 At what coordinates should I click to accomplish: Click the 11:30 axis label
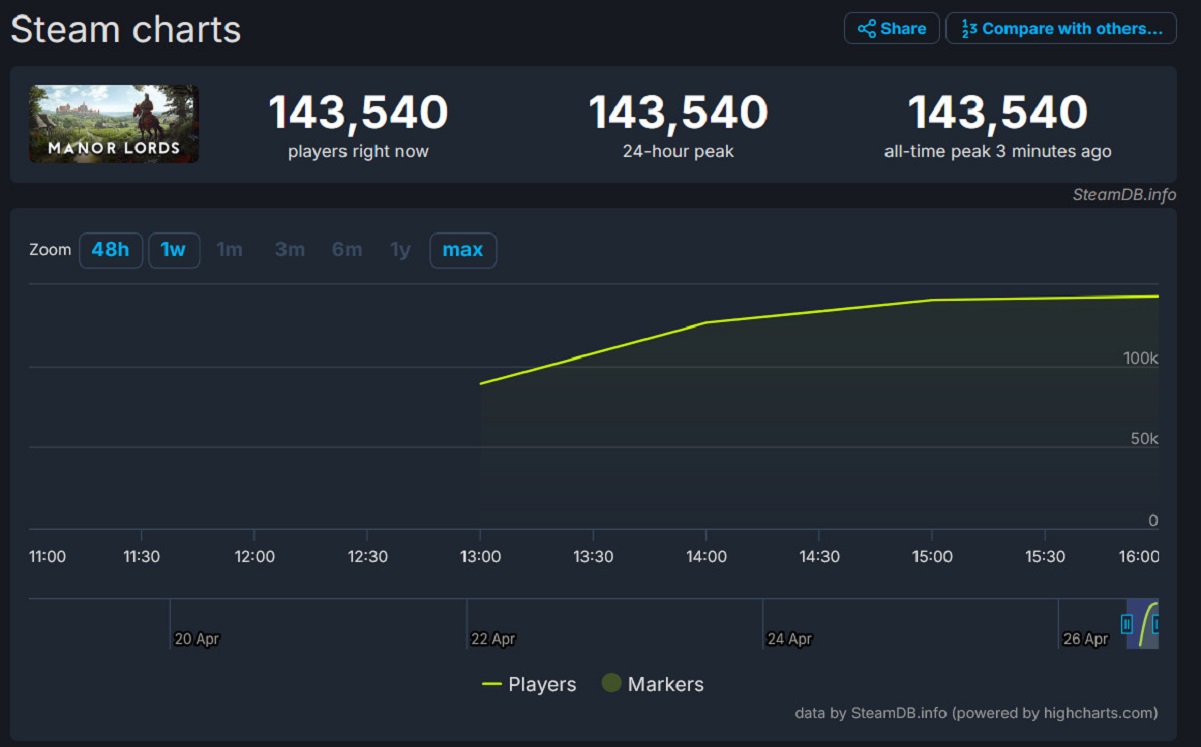click(141, 557)
